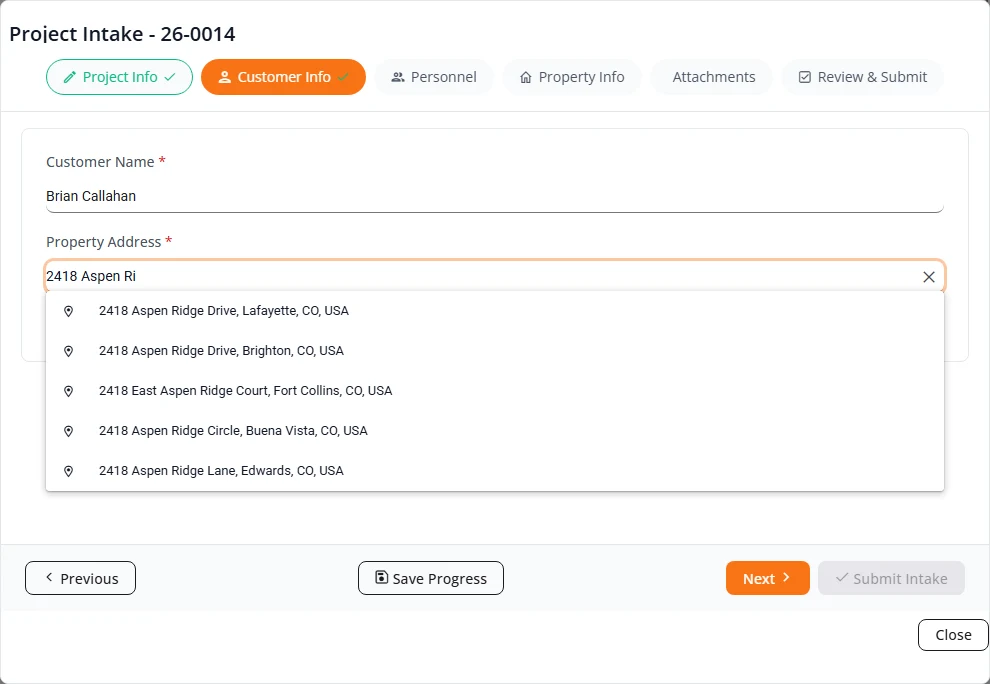
Task: Click pin icon beside Edwards address suggestion
Action: point(68,471)
